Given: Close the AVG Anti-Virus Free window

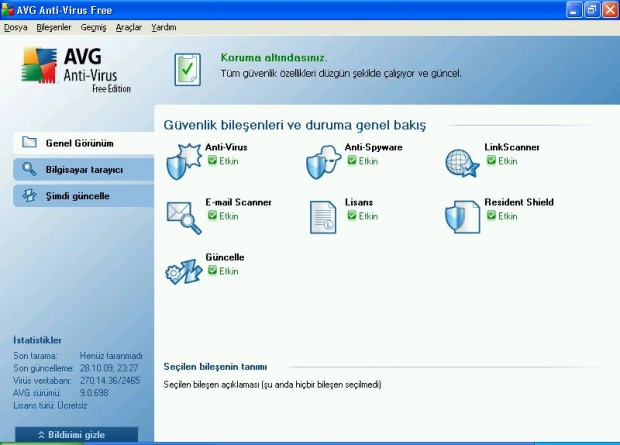Looking at the screenshot, I should pyautogui.click(x=610, y=10).
